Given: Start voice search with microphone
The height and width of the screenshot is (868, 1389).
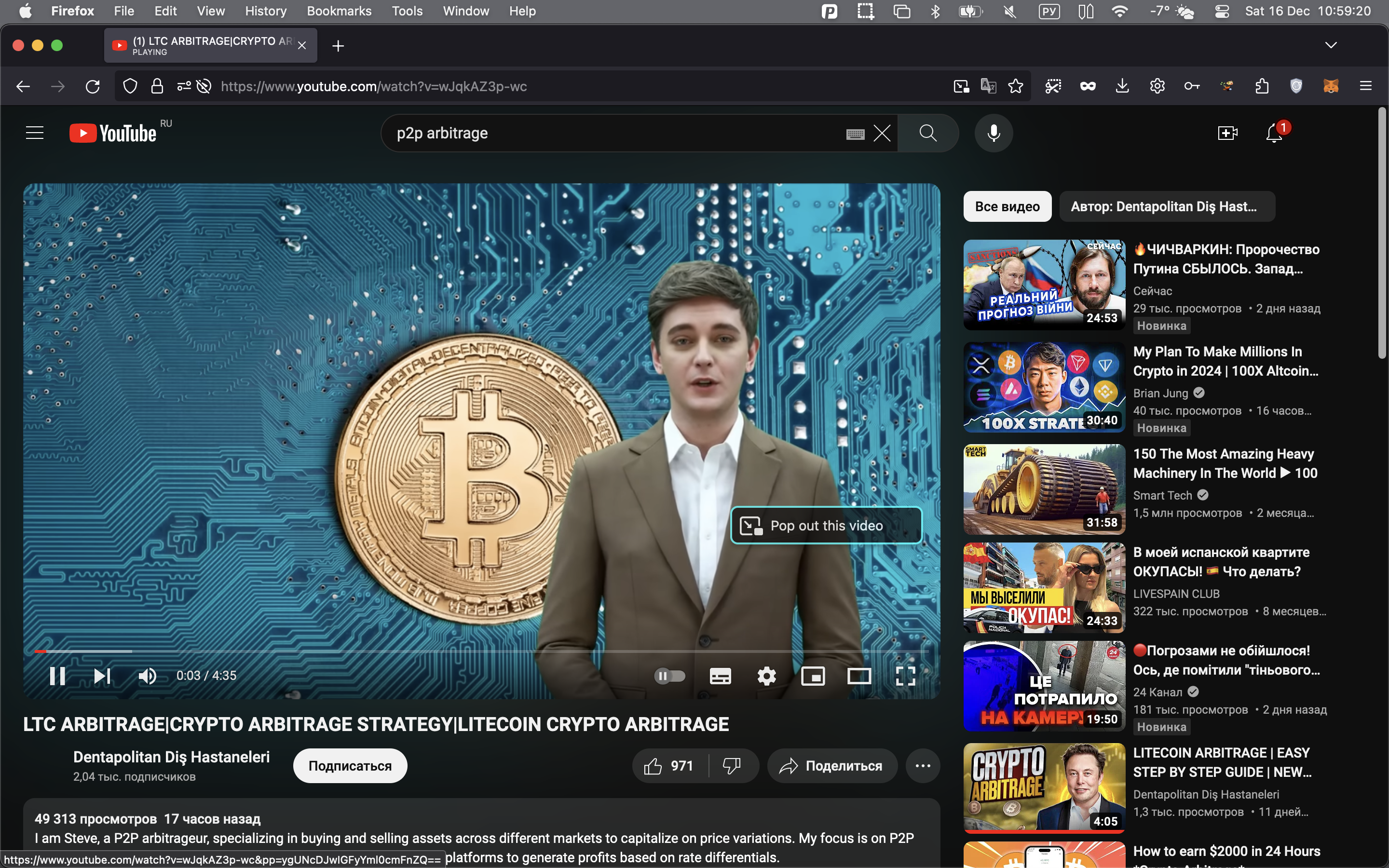Looking at the screenshot, I should click(x=994, y=133).
